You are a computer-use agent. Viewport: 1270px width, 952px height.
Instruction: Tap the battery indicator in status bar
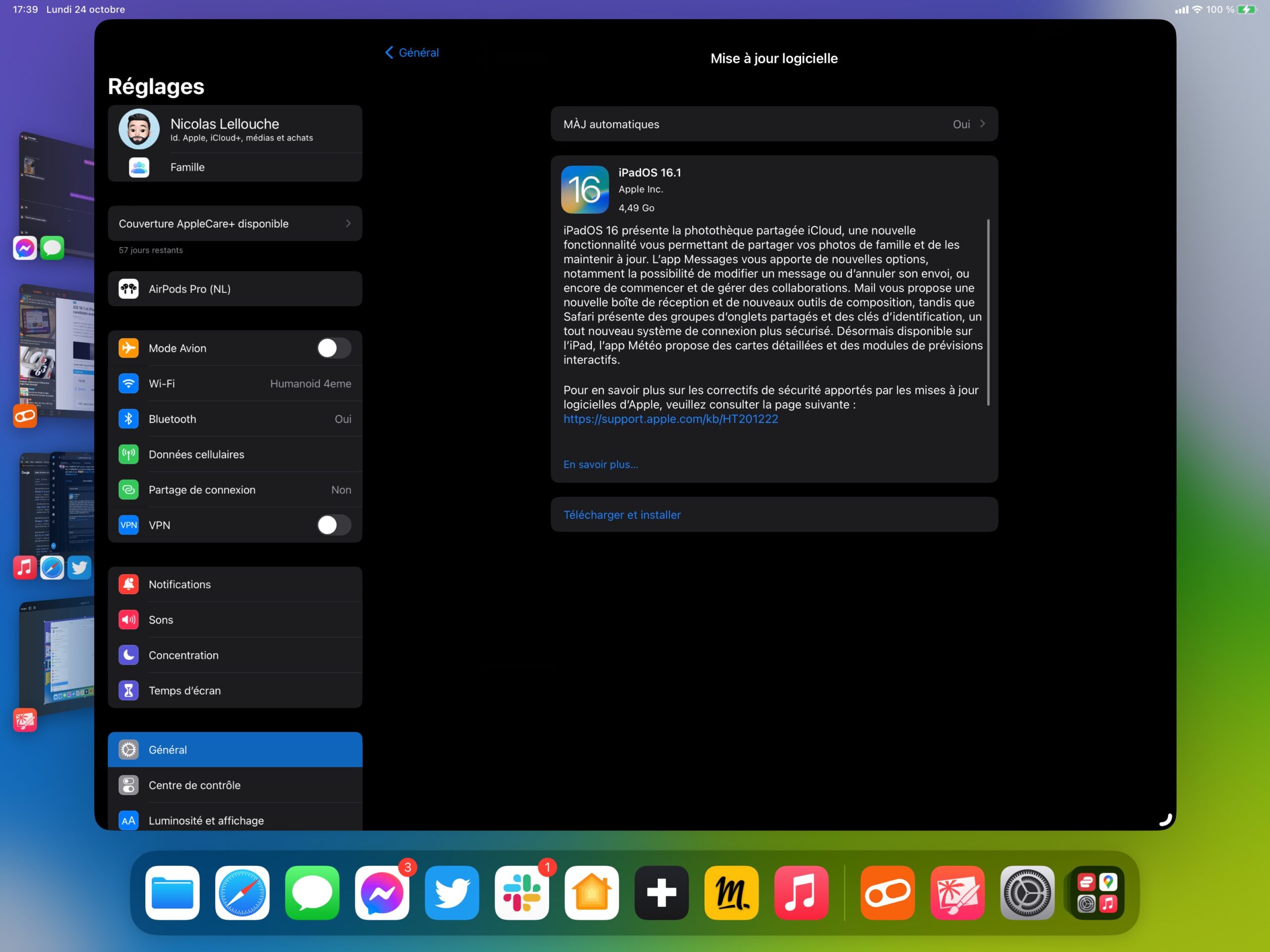(1248, 9)
